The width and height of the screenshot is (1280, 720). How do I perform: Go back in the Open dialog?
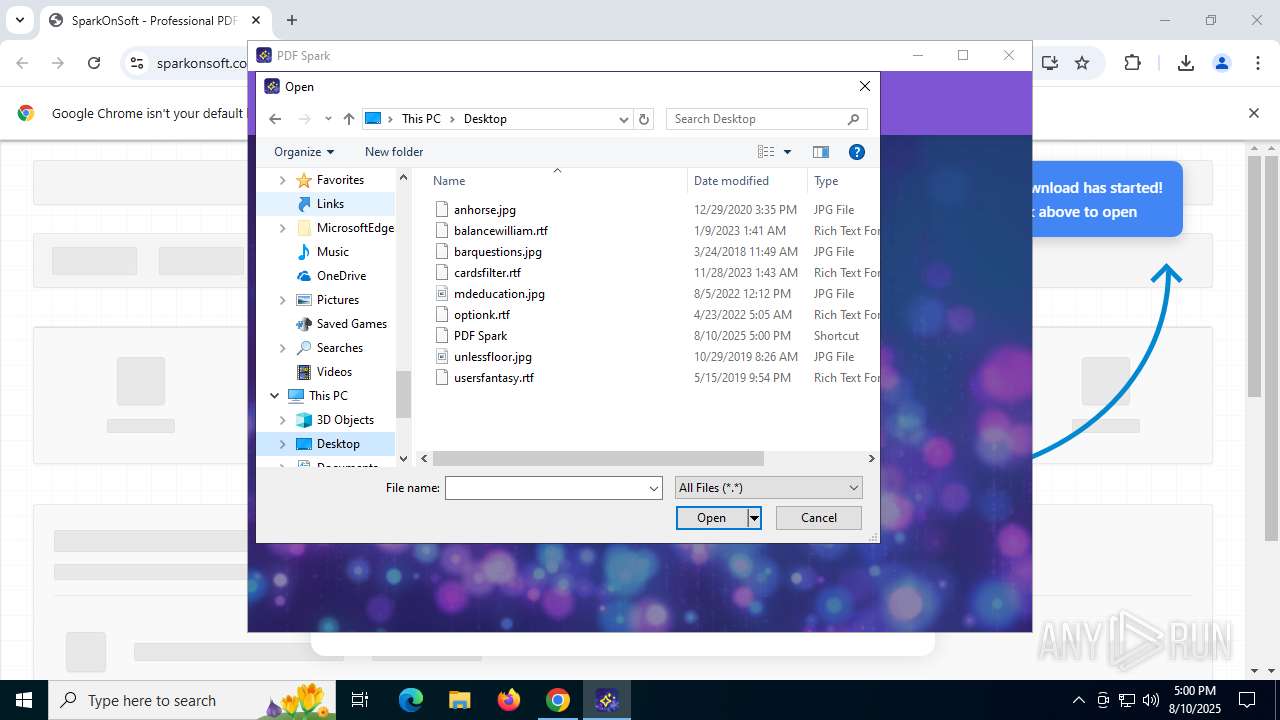(x=276, y=119)
